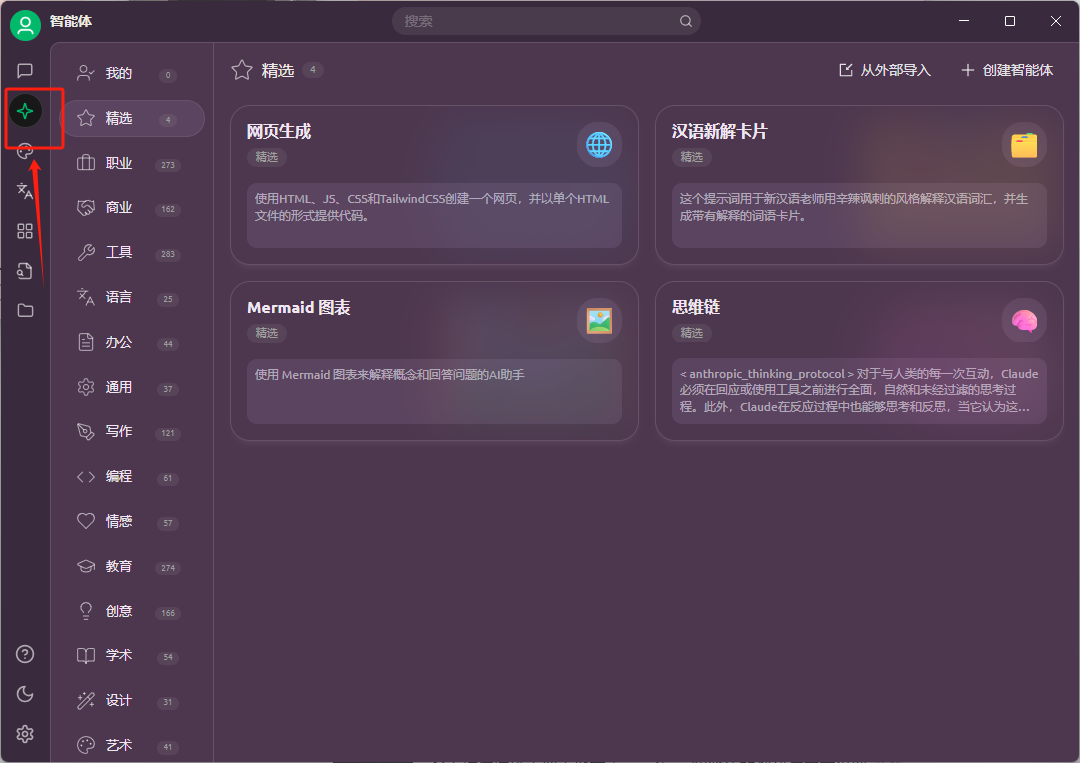
Task: Select the 通用 category
Action: tap(132, 387)
